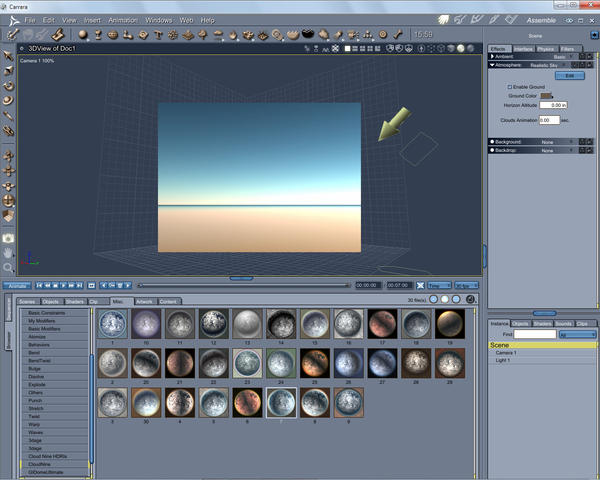Open the Animation menu

click(x=123, y=20)
